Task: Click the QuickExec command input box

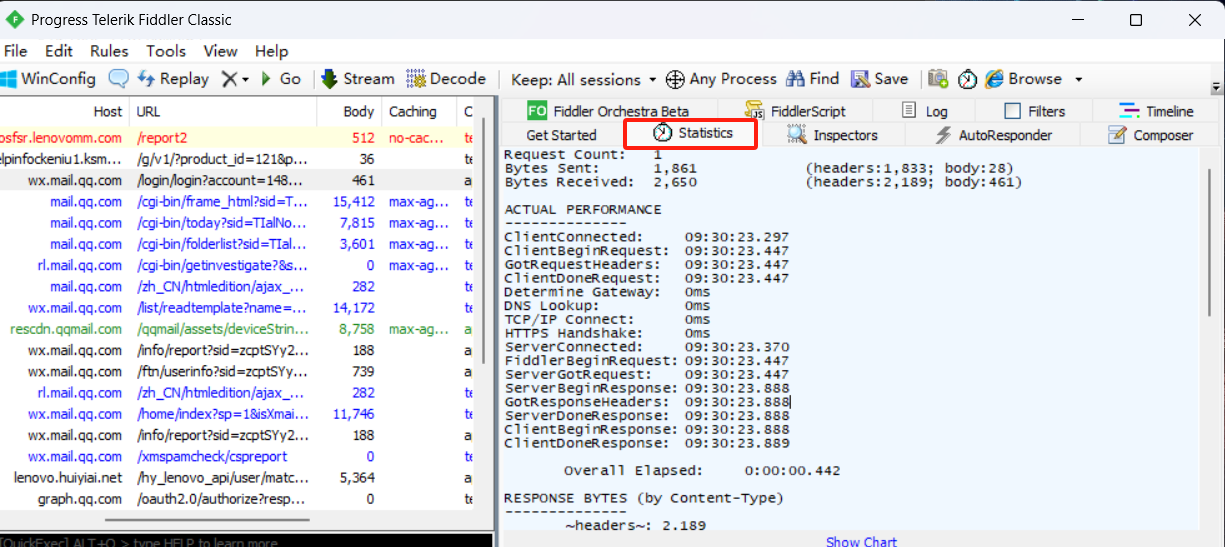Action: coord(246,541)
